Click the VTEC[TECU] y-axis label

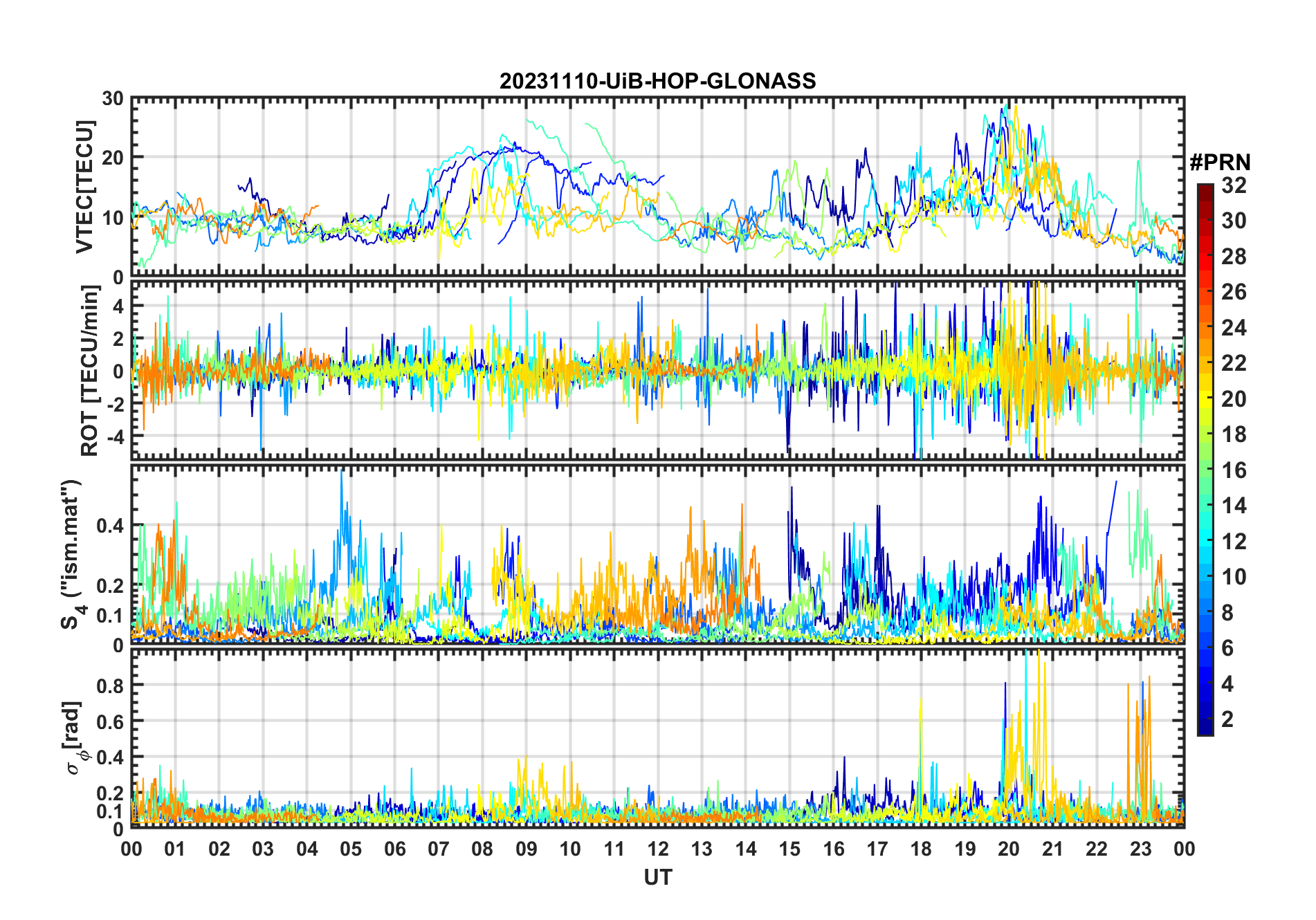pos(84,187)
